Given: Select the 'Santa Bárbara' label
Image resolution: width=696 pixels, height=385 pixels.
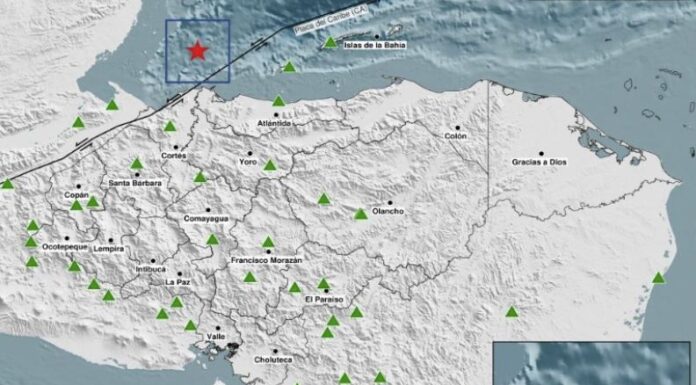Looking at the screenshot, I should 135,183.
